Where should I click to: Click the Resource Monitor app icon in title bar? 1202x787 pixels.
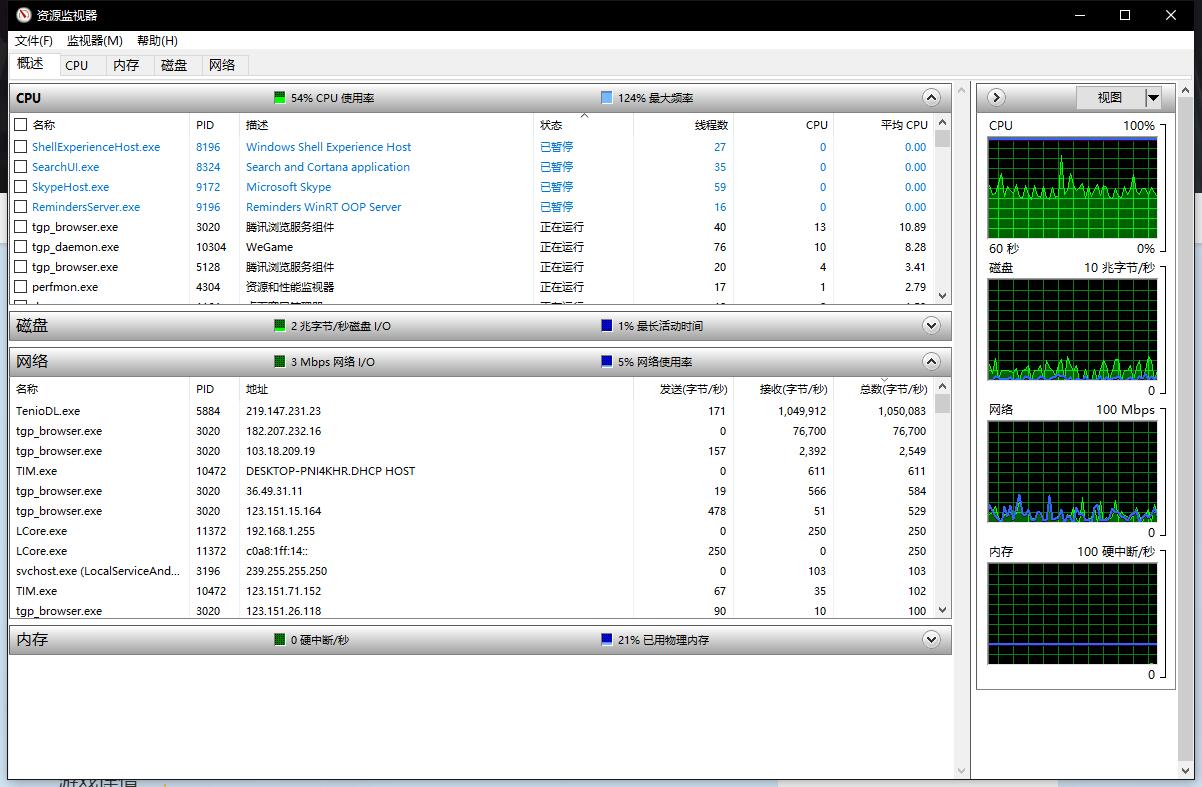tap(24, 15)
